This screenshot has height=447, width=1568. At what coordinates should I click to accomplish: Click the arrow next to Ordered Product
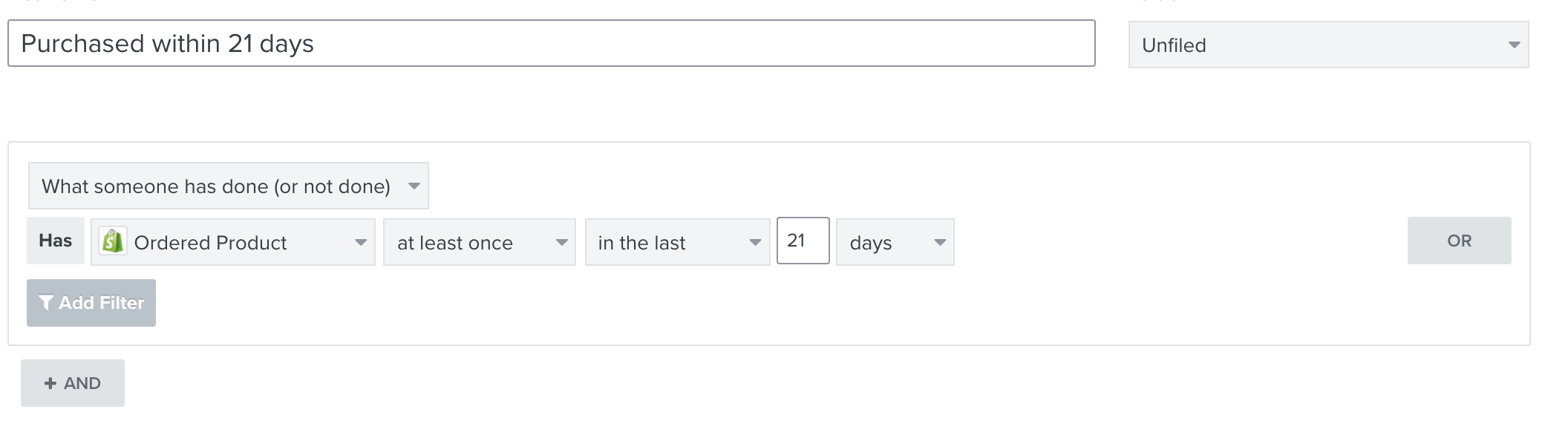tap(361, 243)
